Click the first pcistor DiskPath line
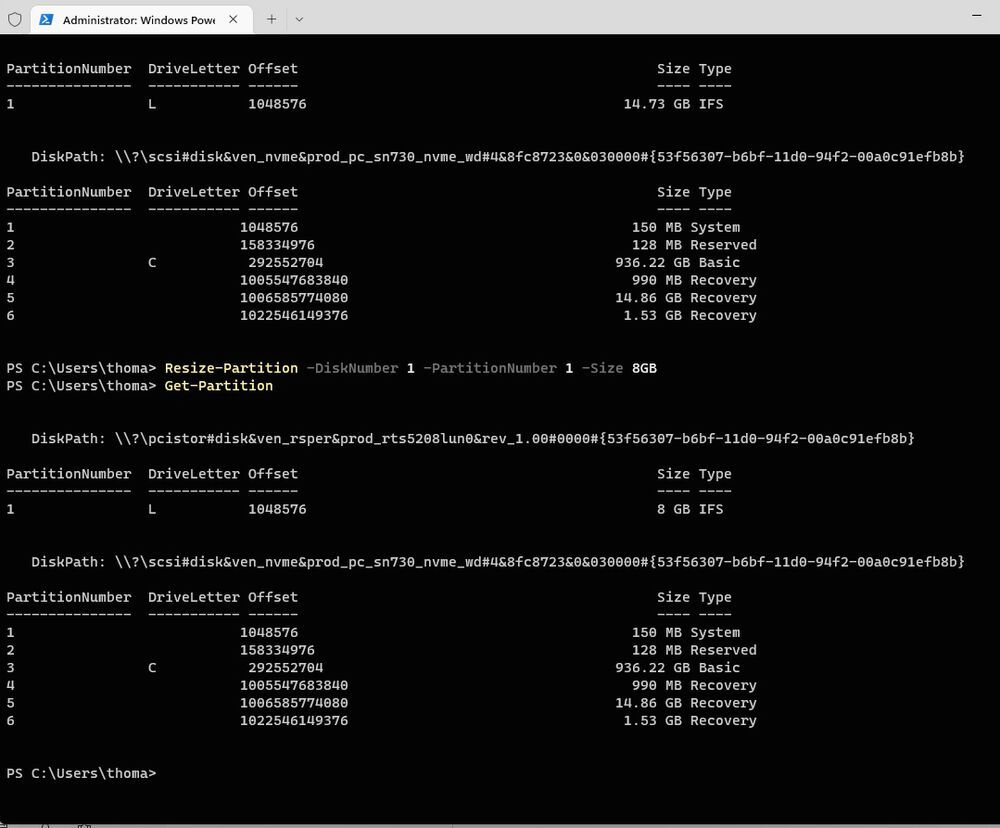1000x828 pixels. pyautogui.click(x=473, y=439)
